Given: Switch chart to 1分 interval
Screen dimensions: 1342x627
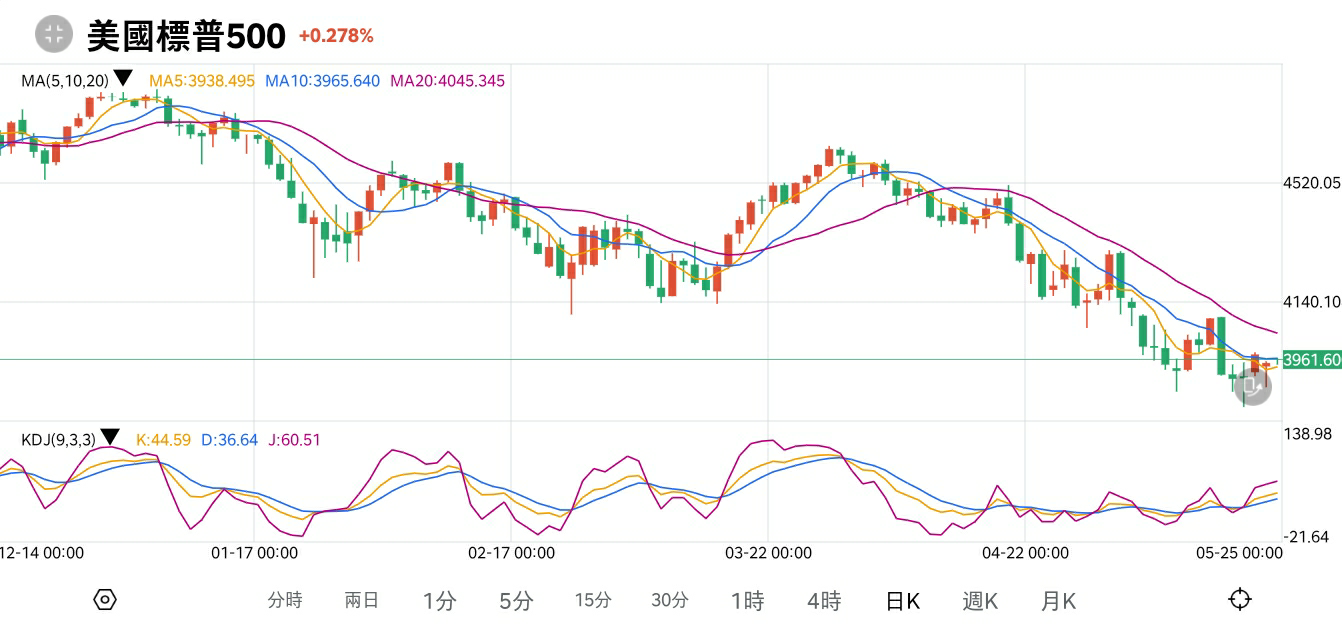Looking at the screenshot, I should tap(439, 600).
